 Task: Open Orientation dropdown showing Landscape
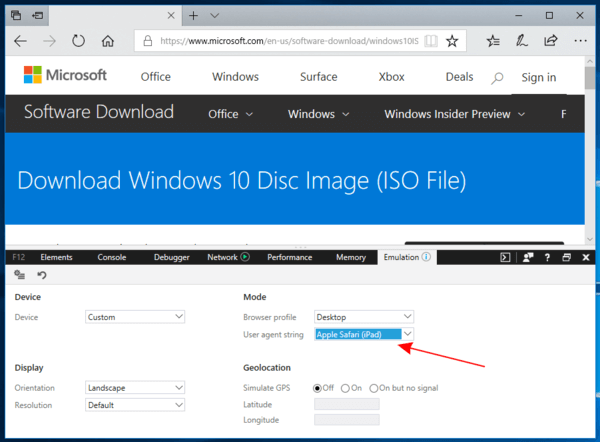135,388
